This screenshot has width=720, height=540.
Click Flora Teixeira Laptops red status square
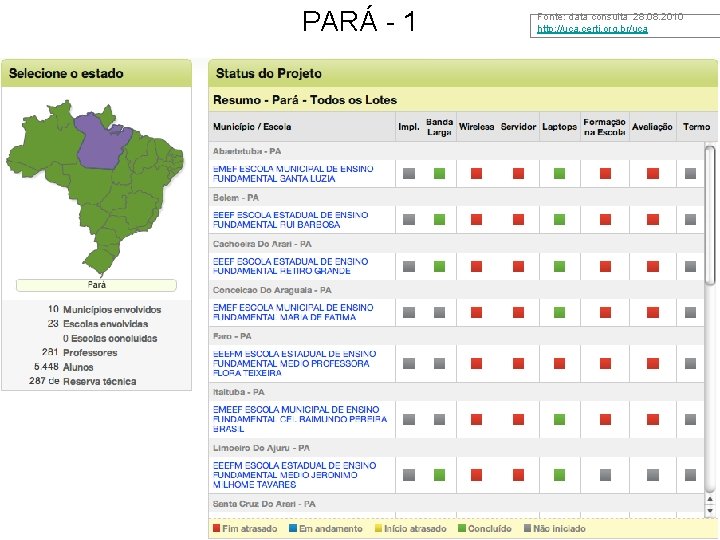[x=559, y=364]
